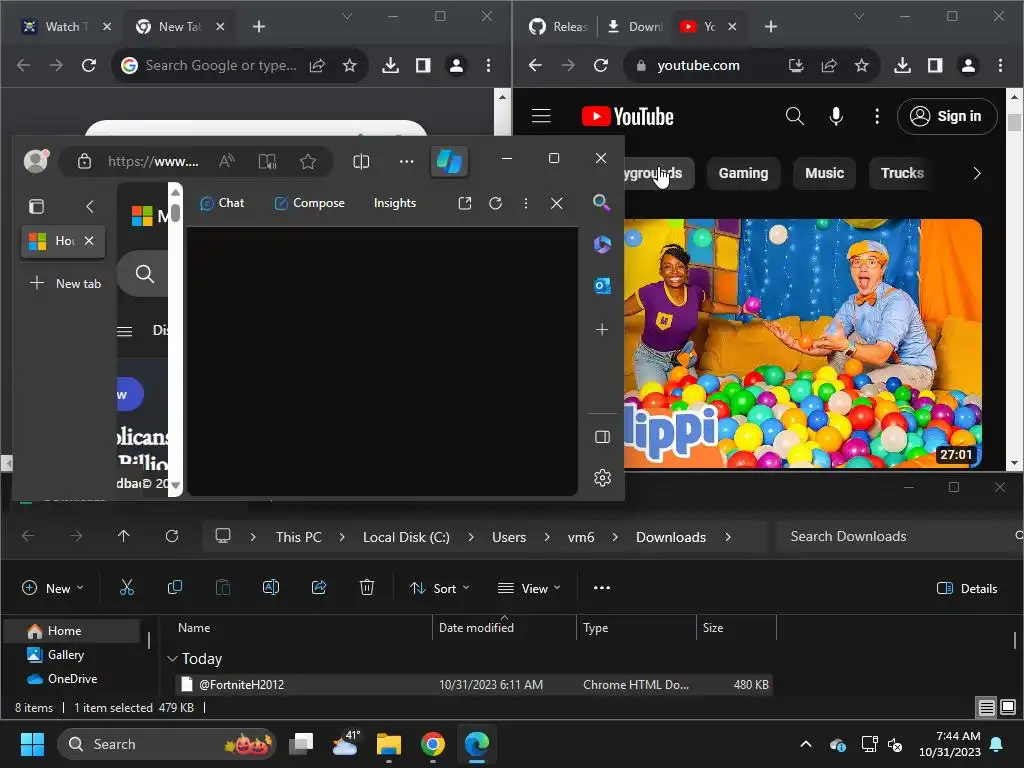Open Edge Settings and more menu
This screenshot has width=1024, height=768.
(x=406, y=161)
